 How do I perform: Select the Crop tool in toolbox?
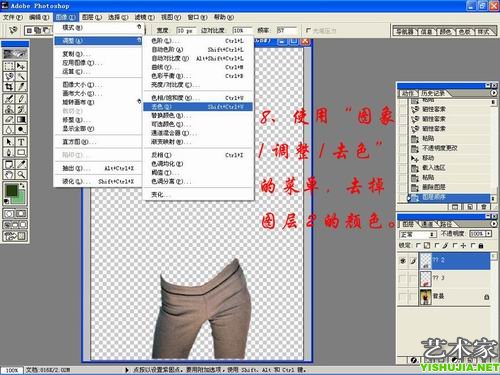click(9, 87)
